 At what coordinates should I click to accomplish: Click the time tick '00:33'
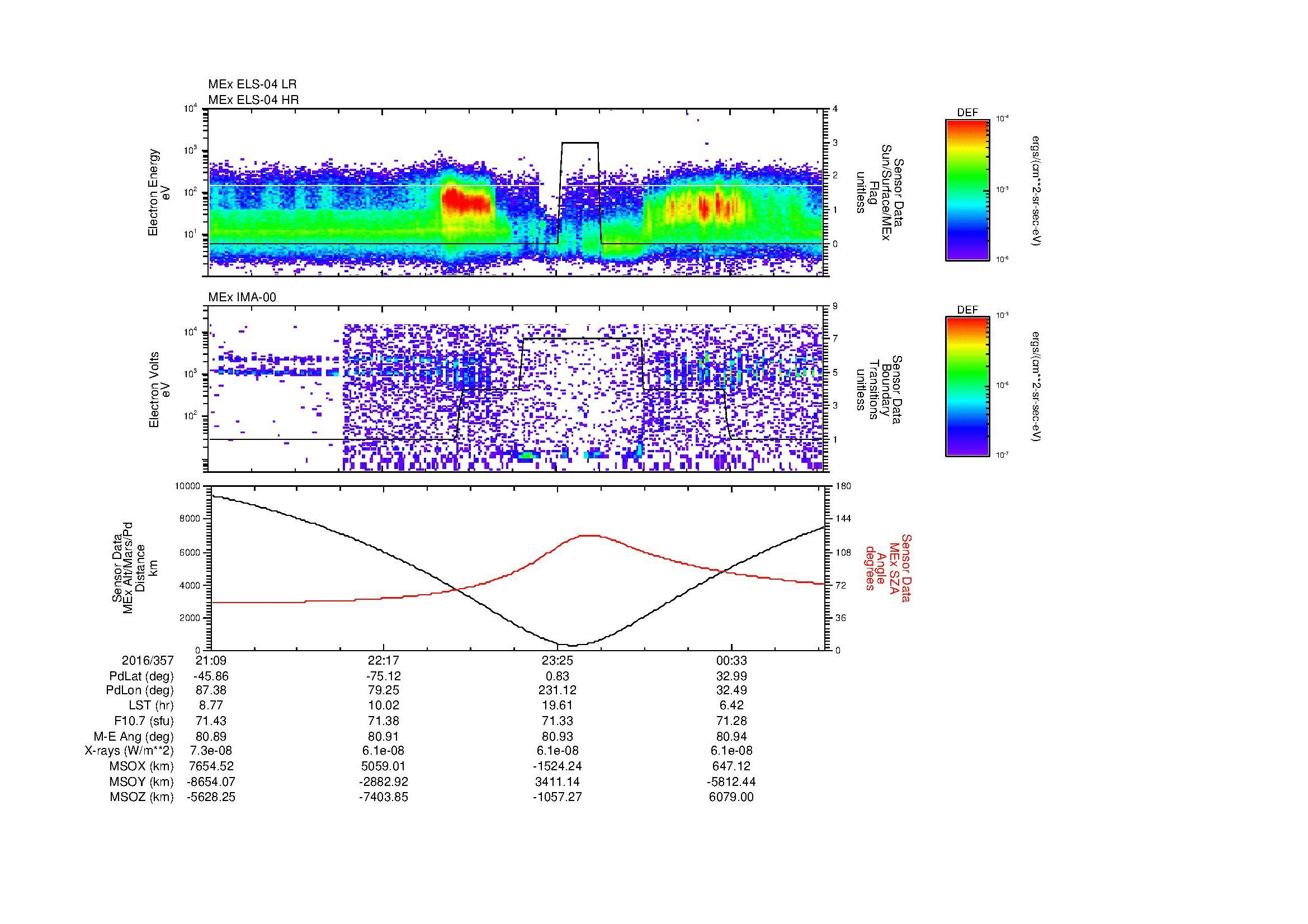click(731, 661)
